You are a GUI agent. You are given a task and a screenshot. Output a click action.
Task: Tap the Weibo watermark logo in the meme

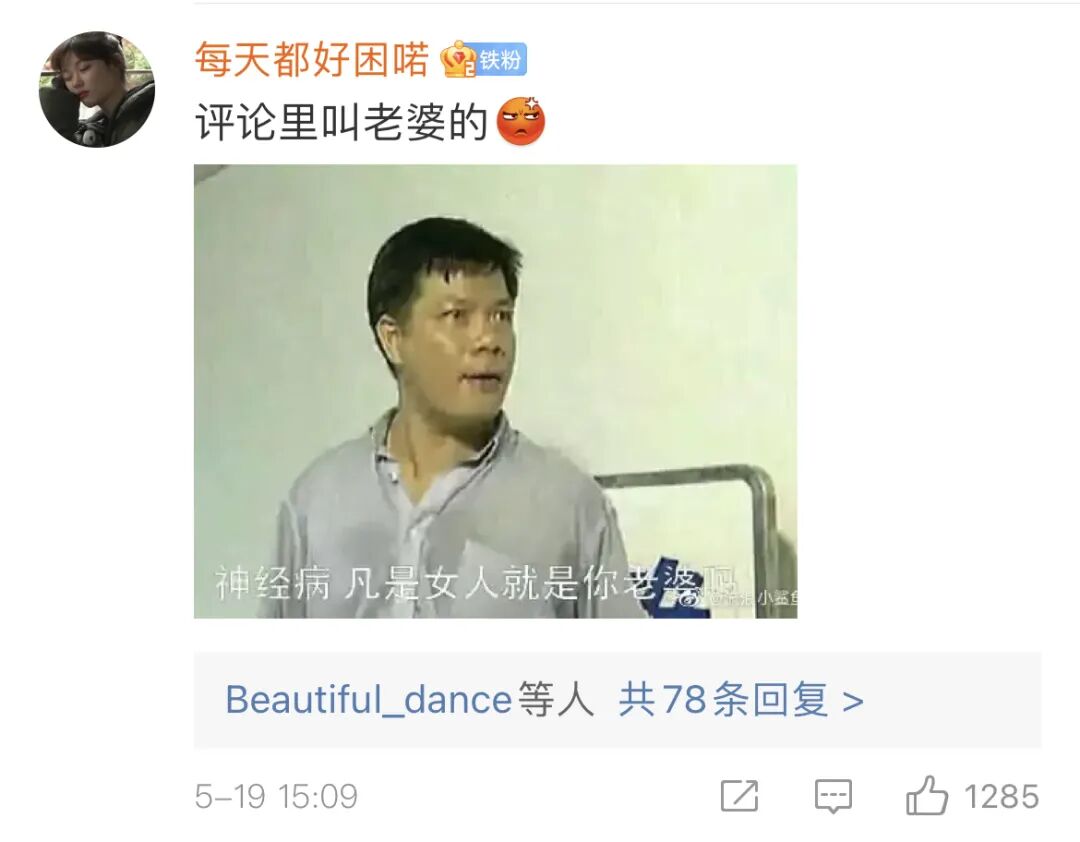[691, 597]
